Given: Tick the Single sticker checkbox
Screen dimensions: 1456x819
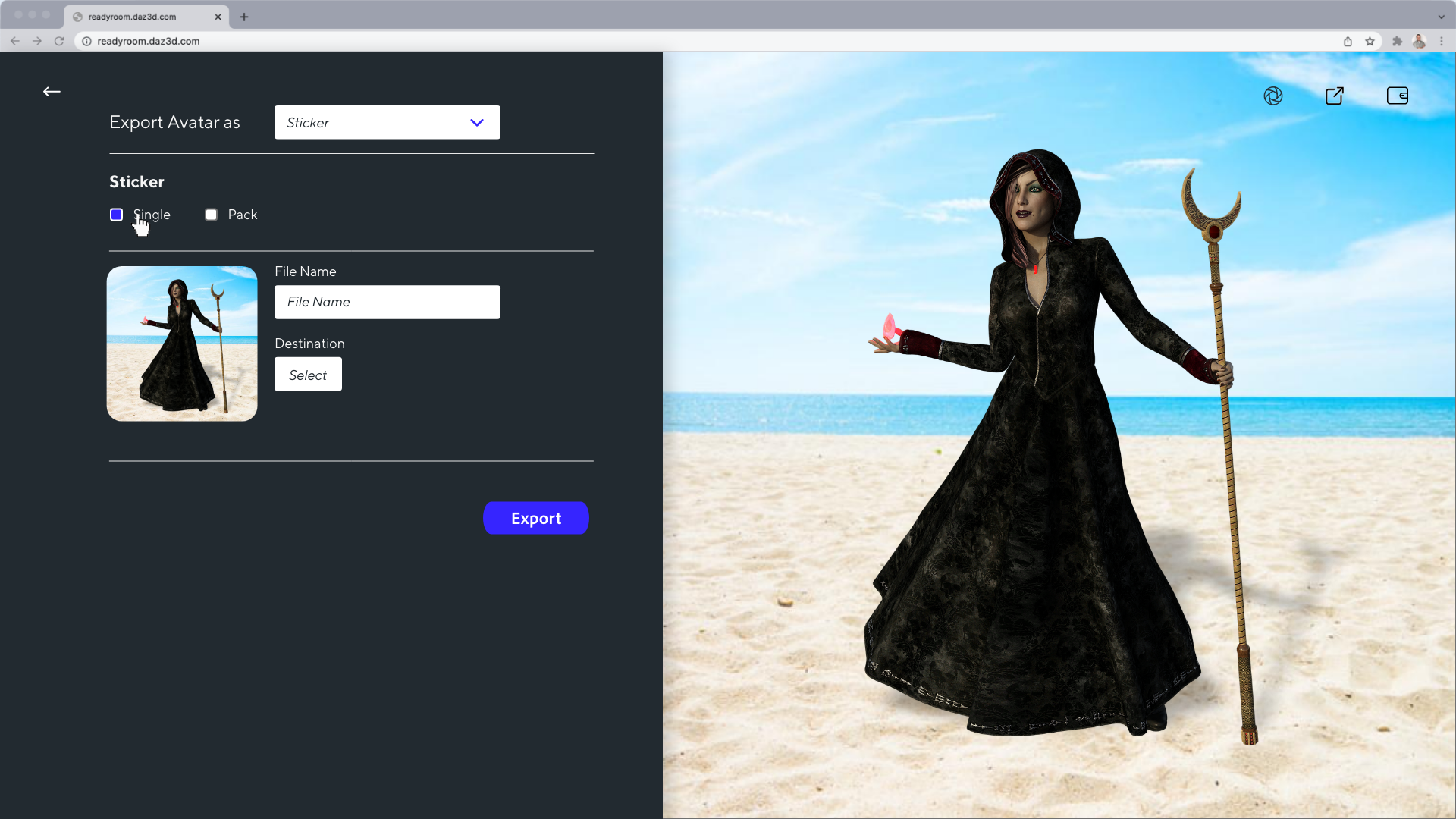Looking at the screenshot, I should click(116, 215).
